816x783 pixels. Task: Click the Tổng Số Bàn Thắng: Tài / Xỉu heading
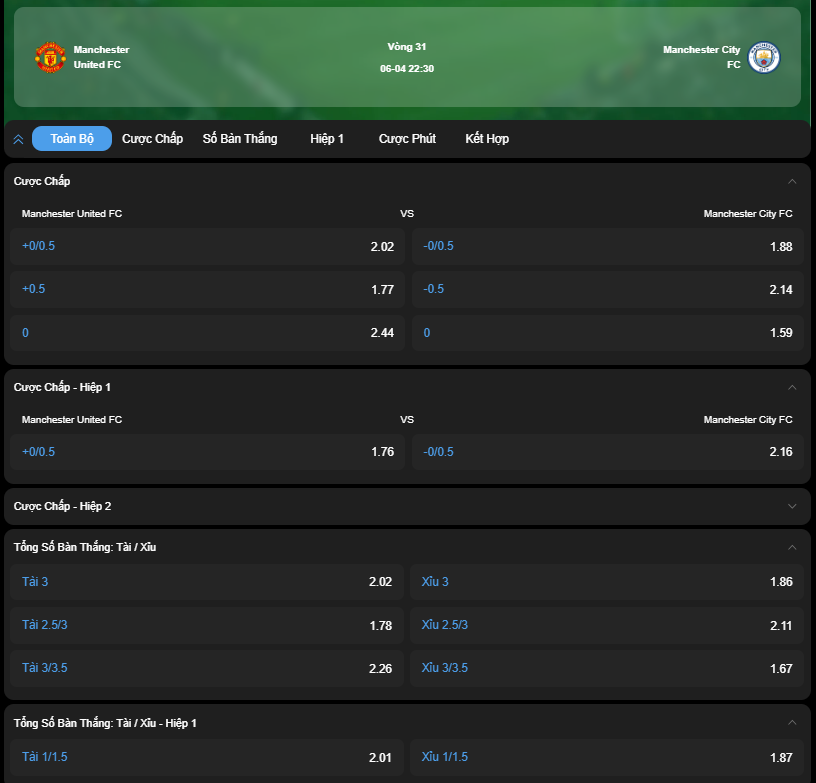tap(85, 547)
